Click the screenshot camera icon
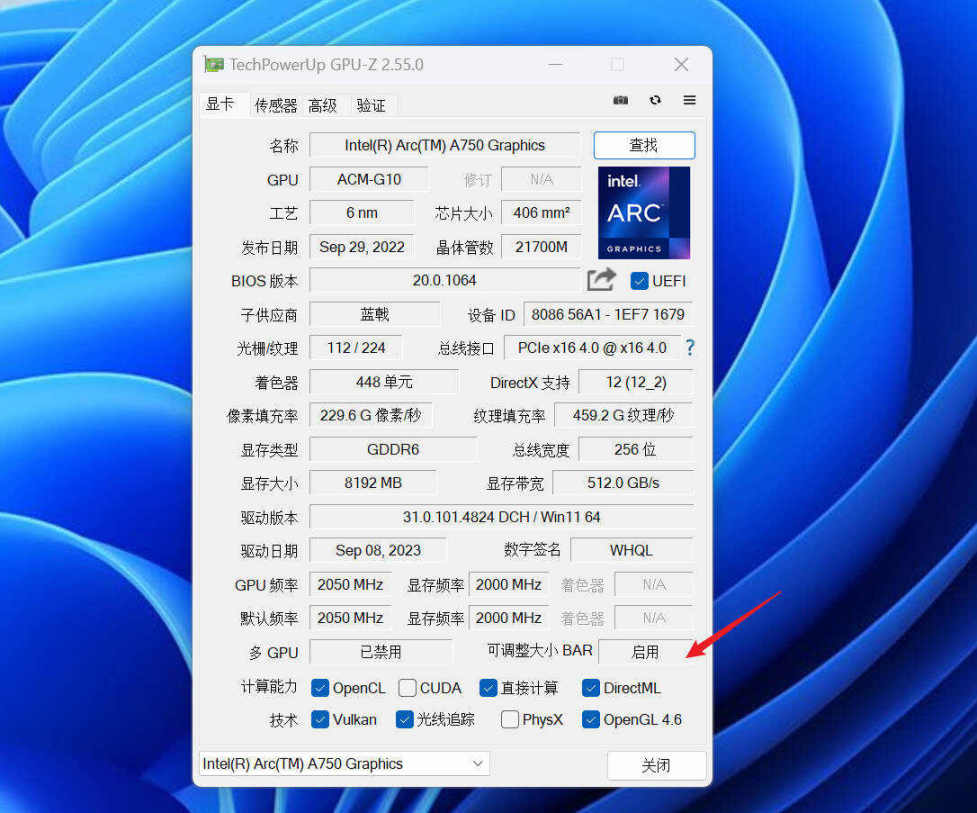 pos(621,100)
